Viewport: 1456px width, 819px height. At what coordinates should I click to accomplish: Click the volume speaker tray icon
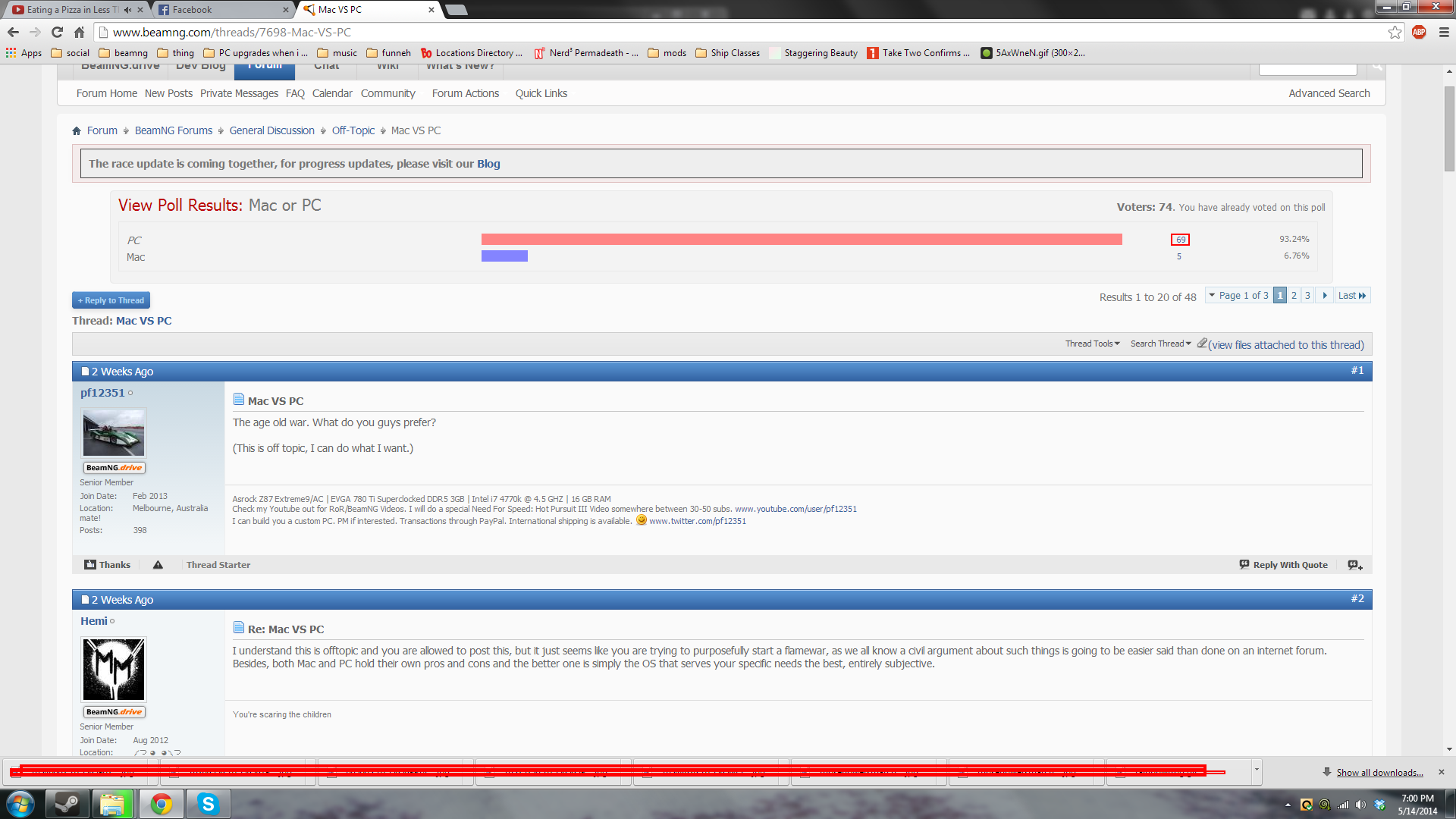[1360, 805]
